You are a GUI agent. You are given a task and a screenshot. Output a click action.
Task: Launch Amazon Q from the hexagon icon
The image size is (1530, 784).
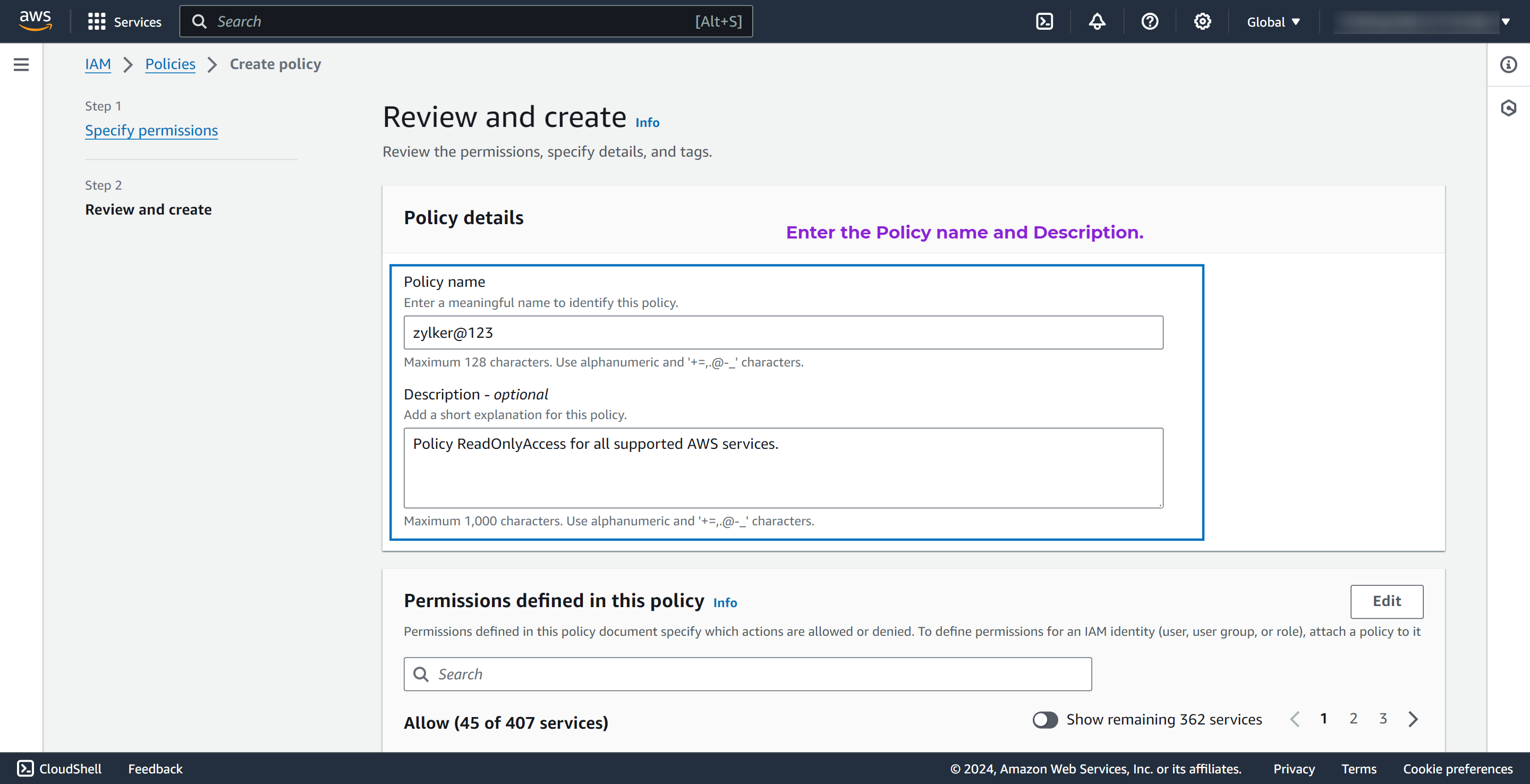pos(1509,107)
